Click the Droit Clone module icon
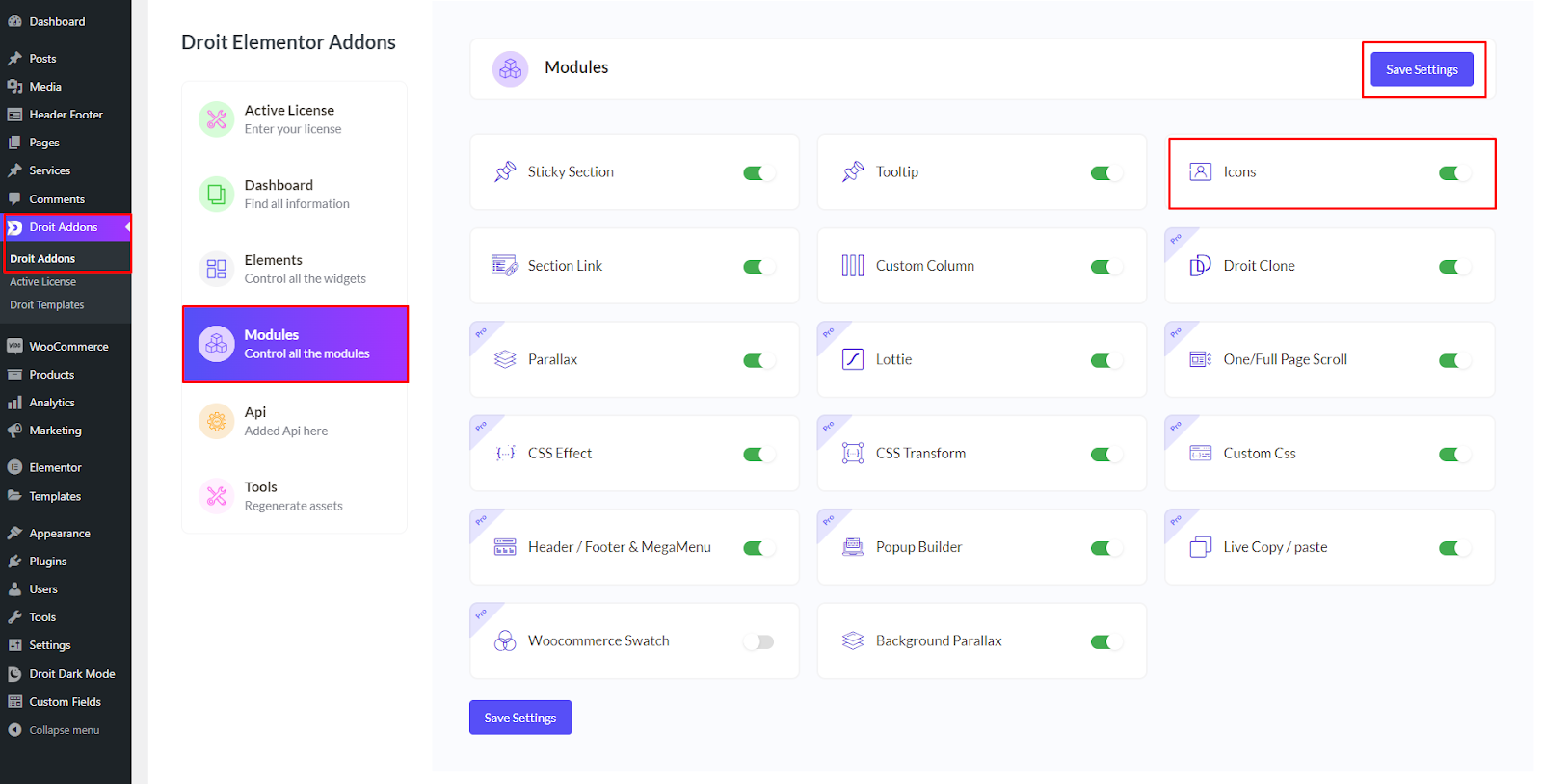The height and width of the screenshot is (784, 1542). click(1200, 265)
